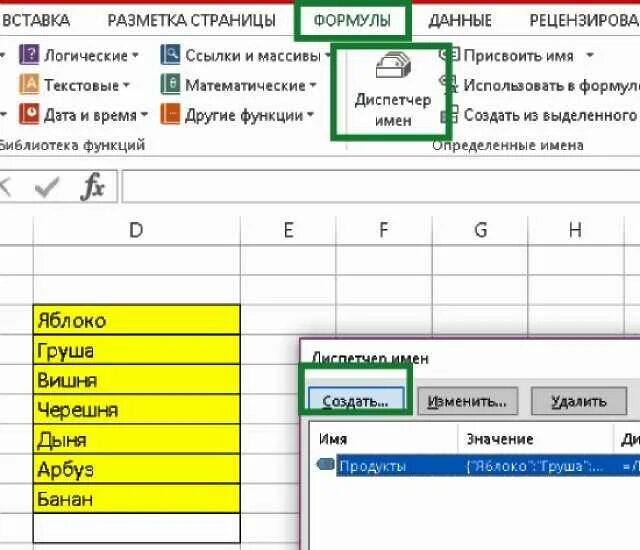Screen dimensions: 640x550
Task: Switch to the РЕЦЕНЗИРОВАНИЕ tab
Action: click(x=584, y=20)
